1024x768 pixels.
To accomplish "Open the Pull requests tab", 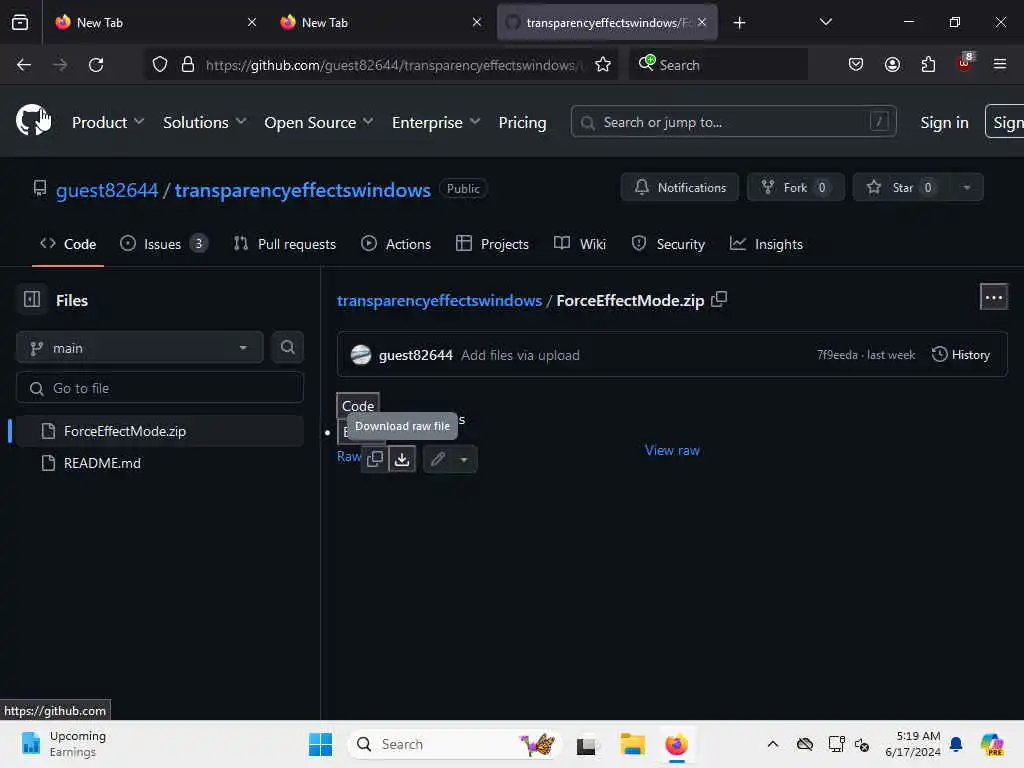I will click(285, 244).
